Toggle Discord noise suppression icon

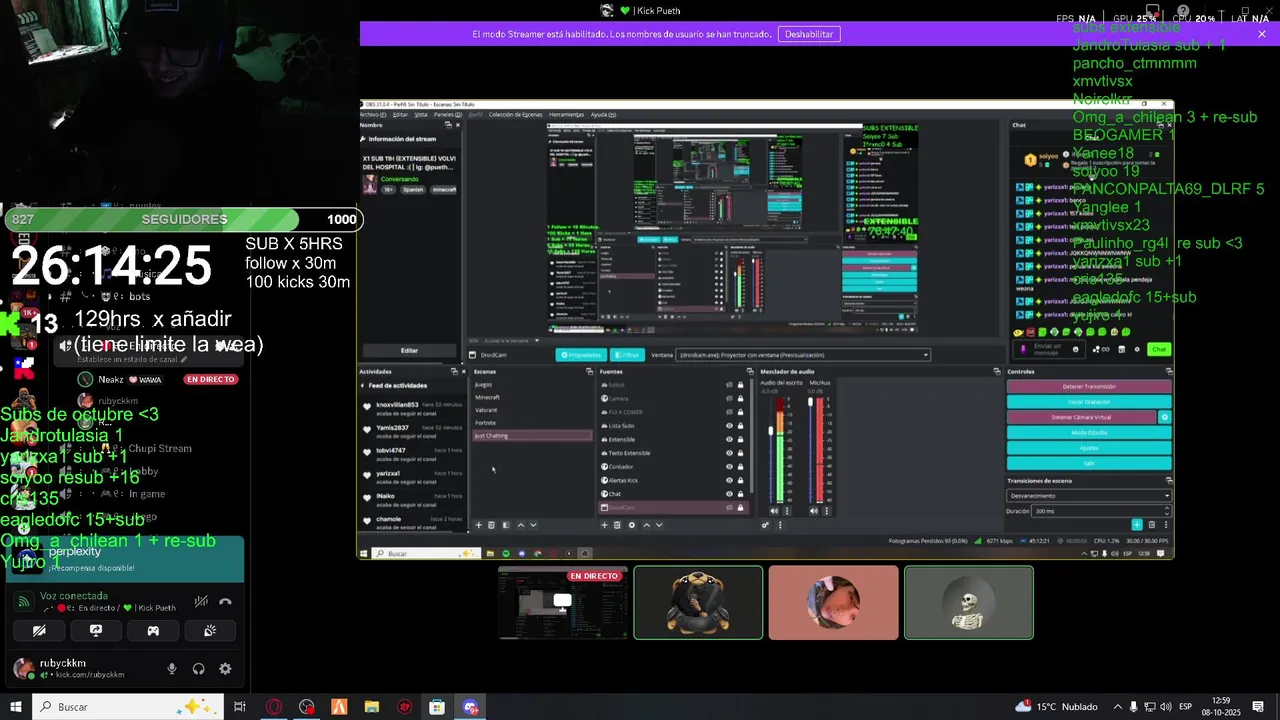point(201,601)
